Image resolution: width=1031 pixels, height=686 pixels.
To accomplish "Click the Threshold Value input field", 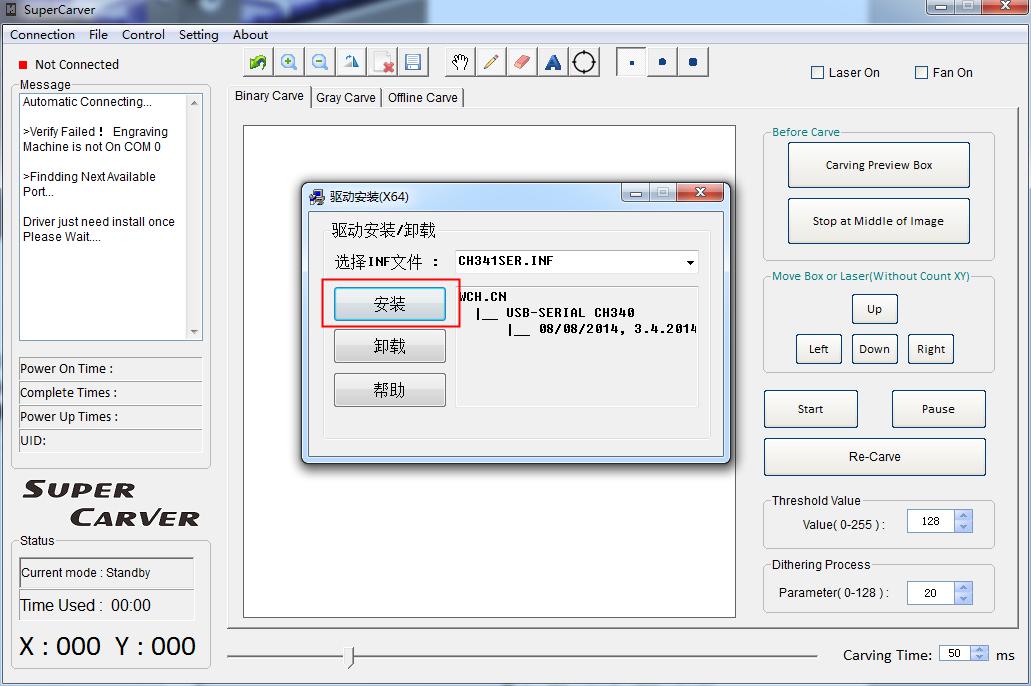I will 931,521.
